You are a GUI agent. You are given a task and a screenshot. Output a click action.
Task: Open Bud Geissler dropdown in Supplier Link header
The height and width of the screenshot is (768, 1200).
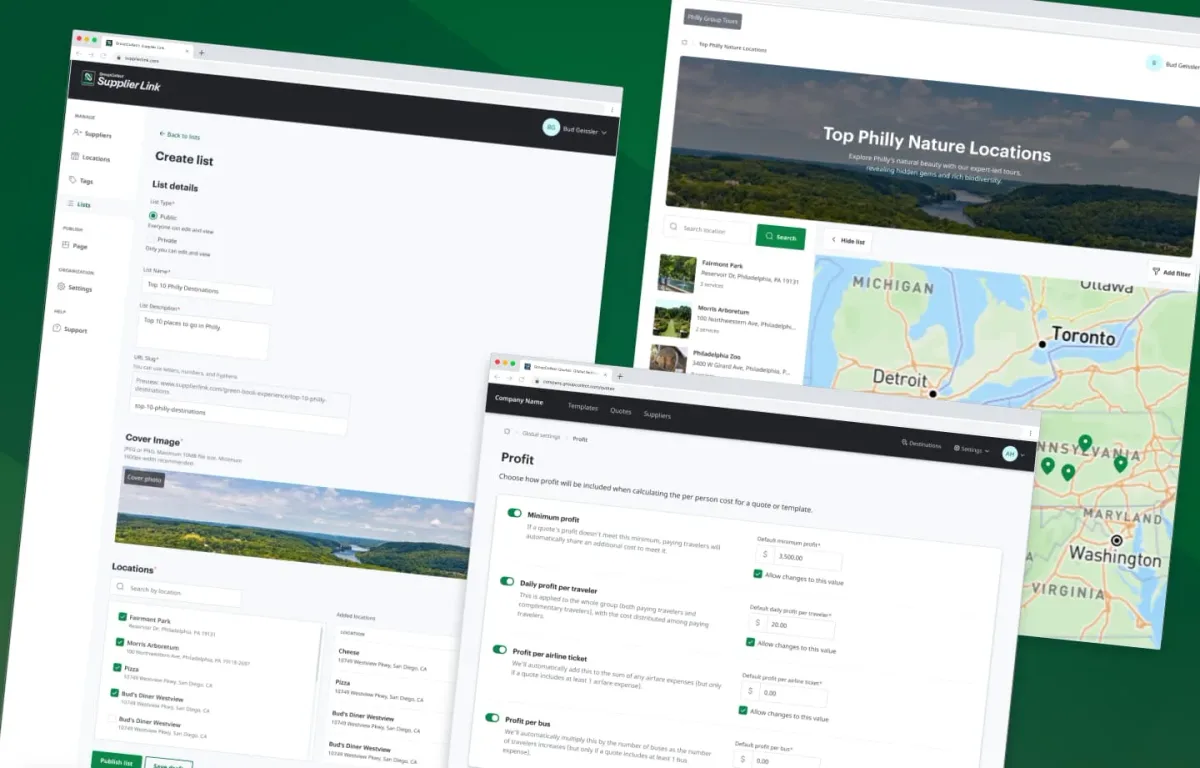coord(586,130)
